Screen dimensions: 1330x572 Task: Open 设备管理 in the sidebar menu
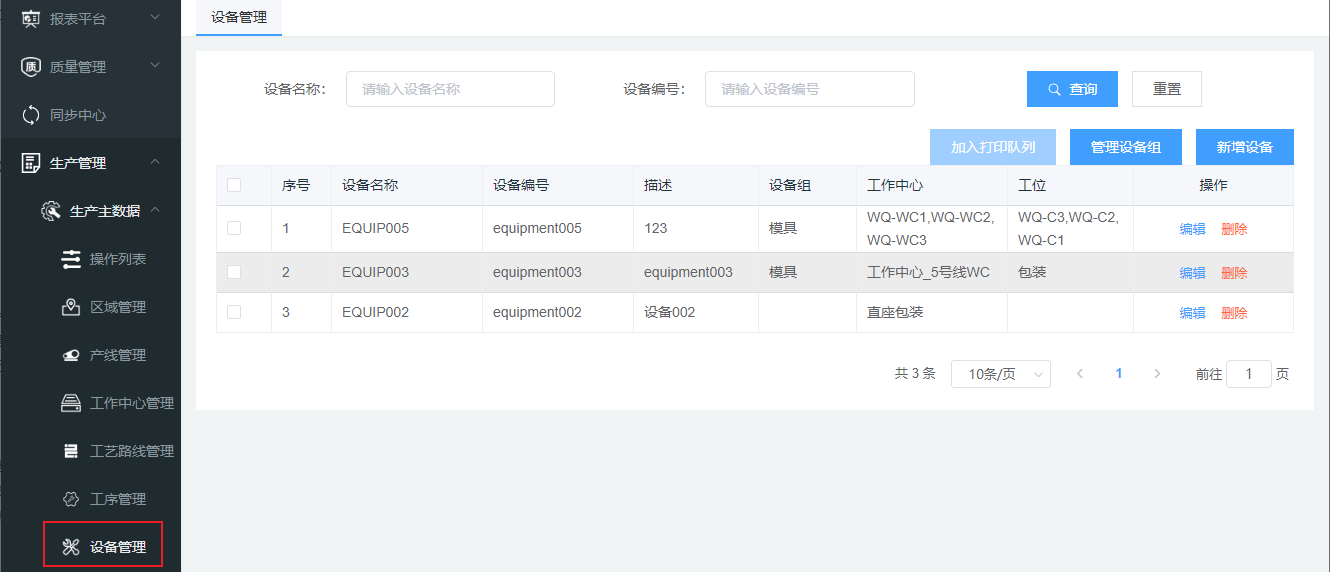(117, 547)
